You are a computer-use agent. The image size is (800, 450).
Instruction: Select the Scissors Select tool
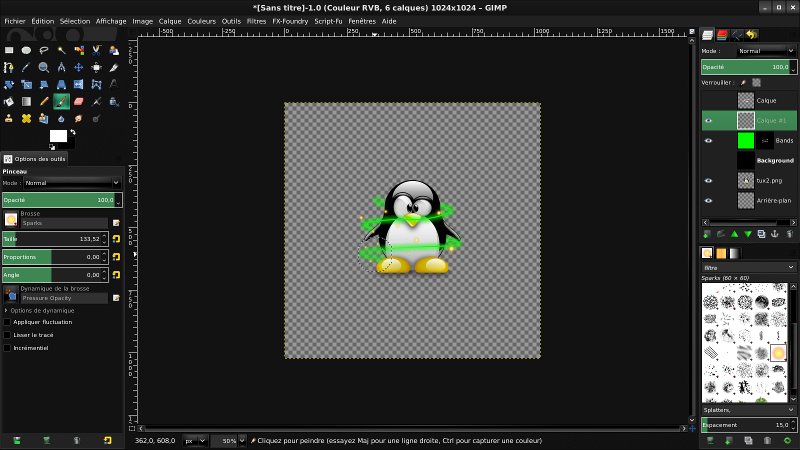(x=96, y=50)
